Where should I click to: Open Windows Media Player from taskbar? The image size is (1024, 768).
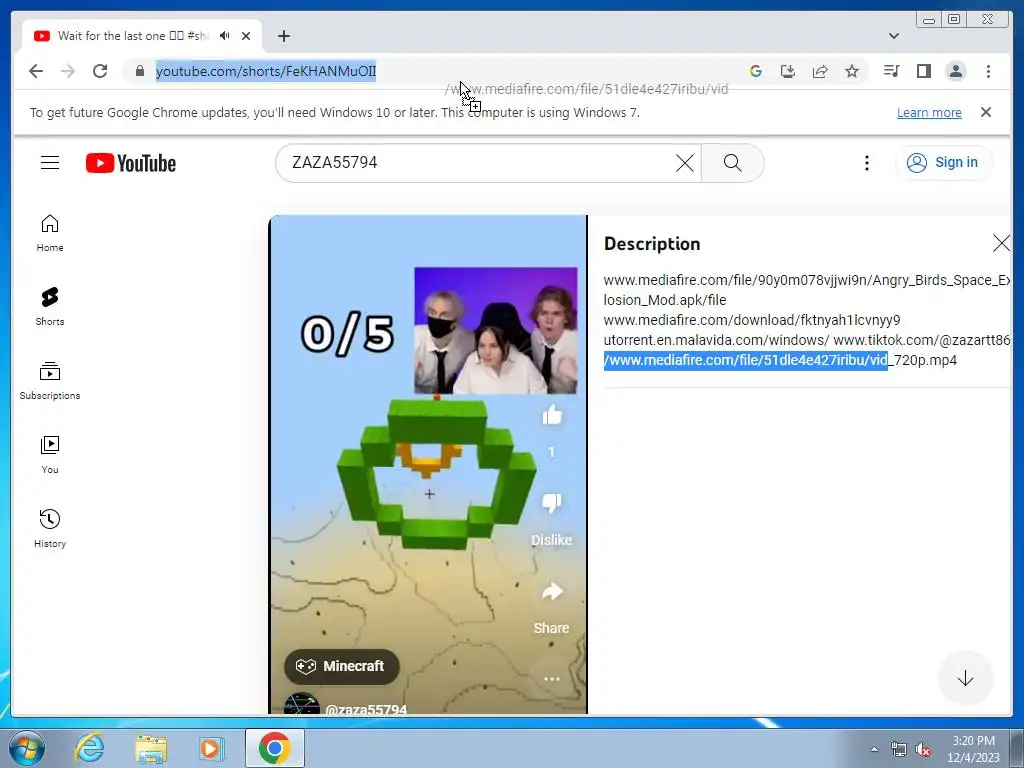[211, 748]
